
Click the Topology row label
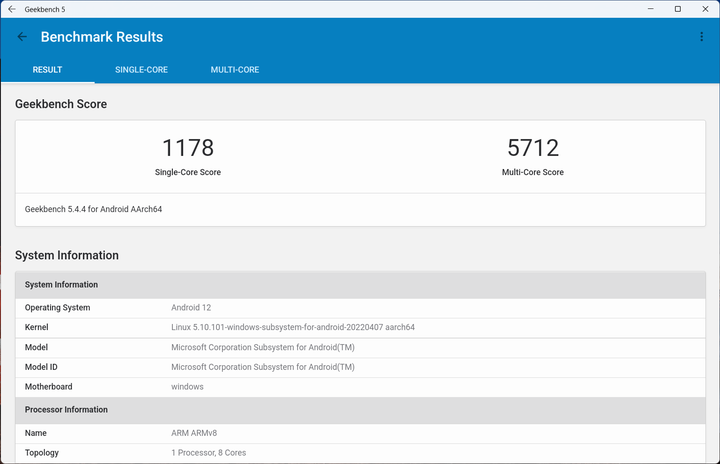42,453
